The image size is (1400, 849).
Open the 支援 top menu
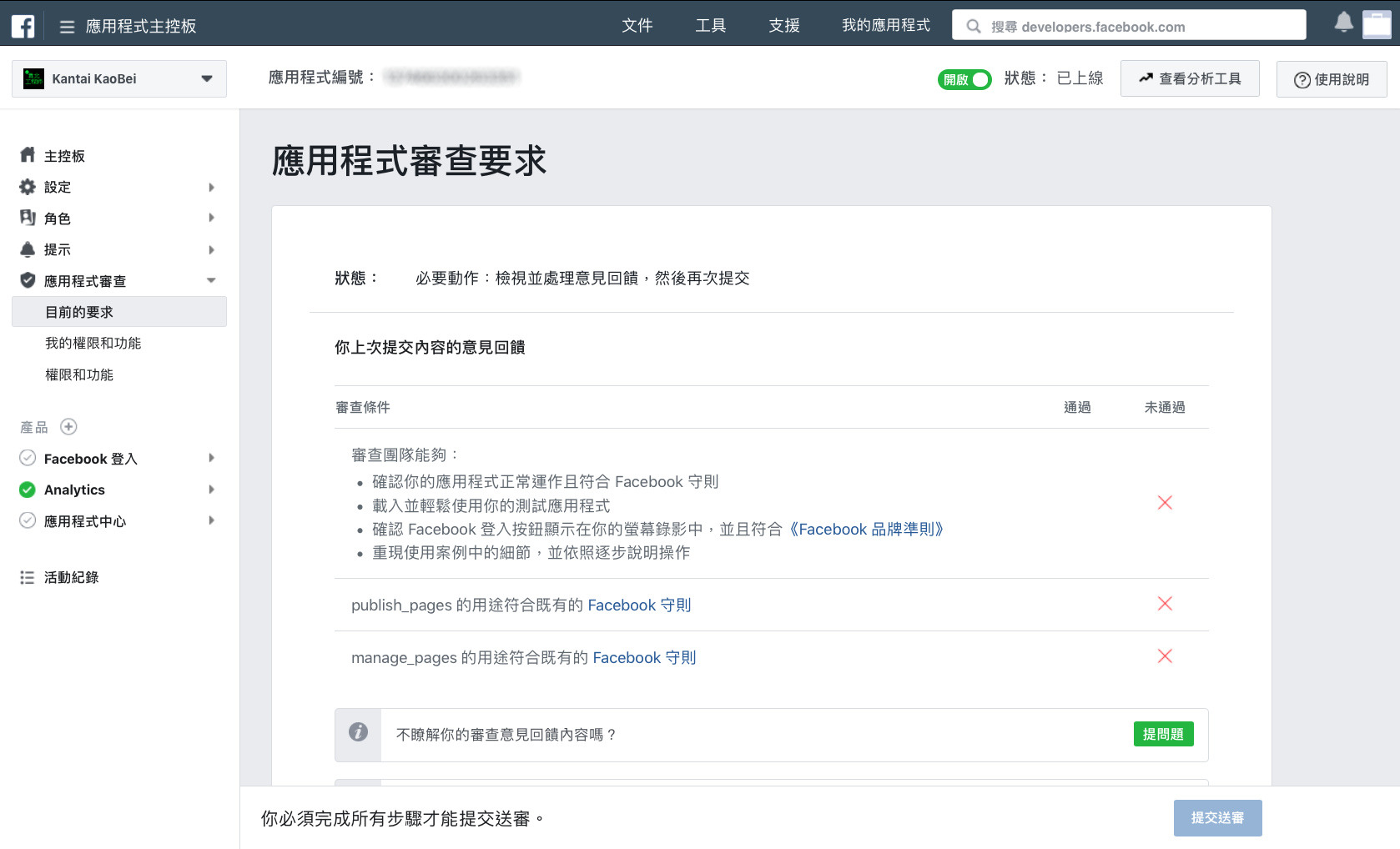pyautogui.click(x=784, y=26)
